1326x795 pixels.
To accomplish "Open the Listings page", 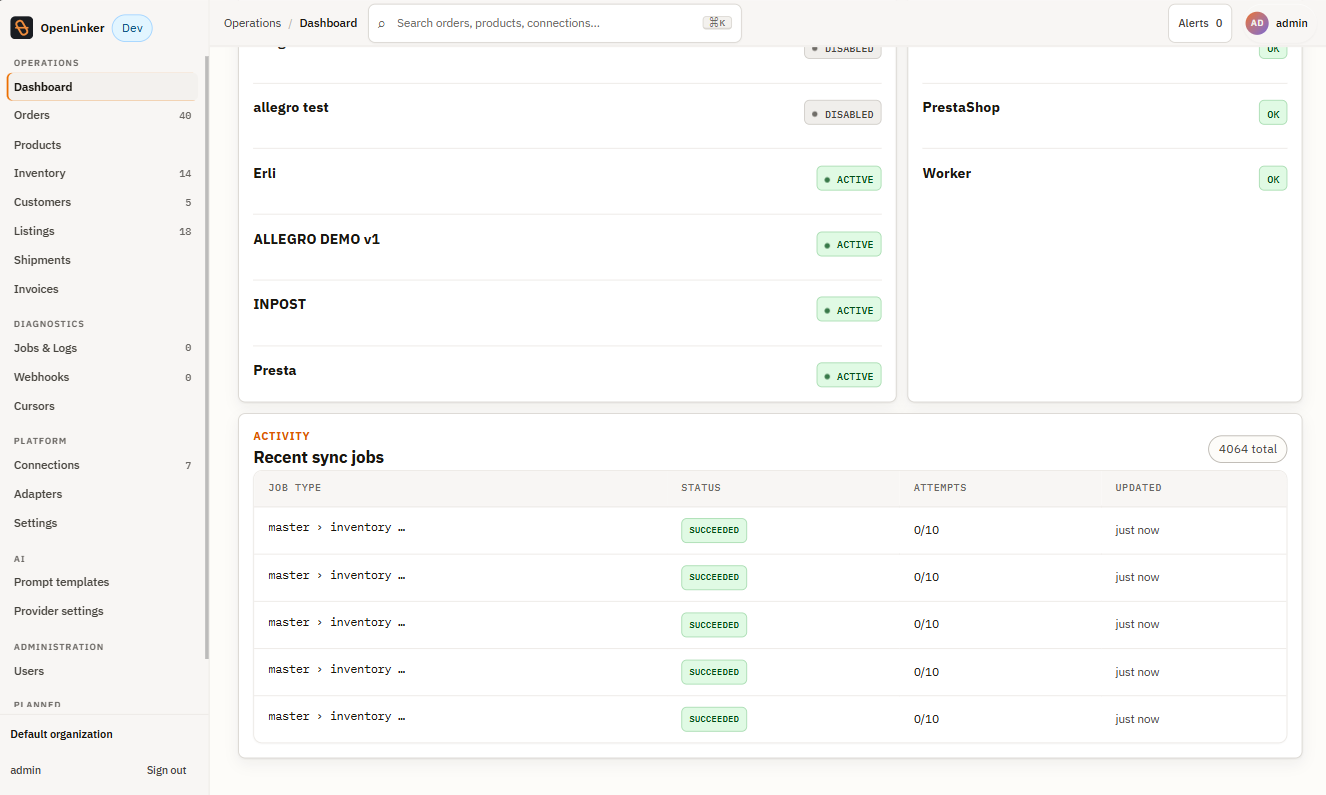I will [102, 231].
